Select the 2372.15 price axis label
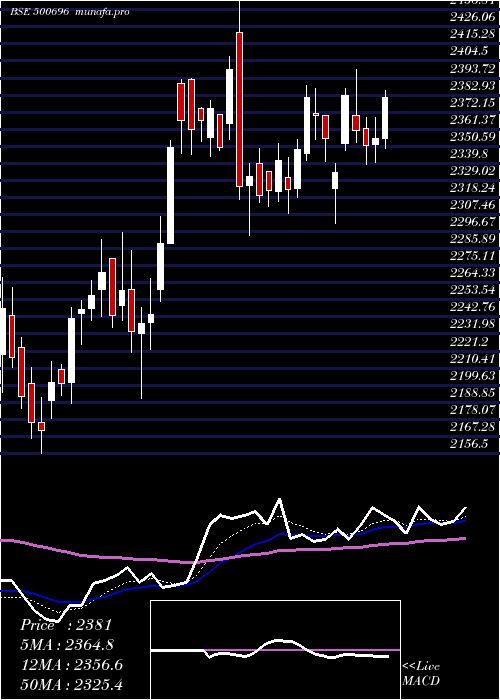Viewport: 500px width, 700px height. pos(472,103)
